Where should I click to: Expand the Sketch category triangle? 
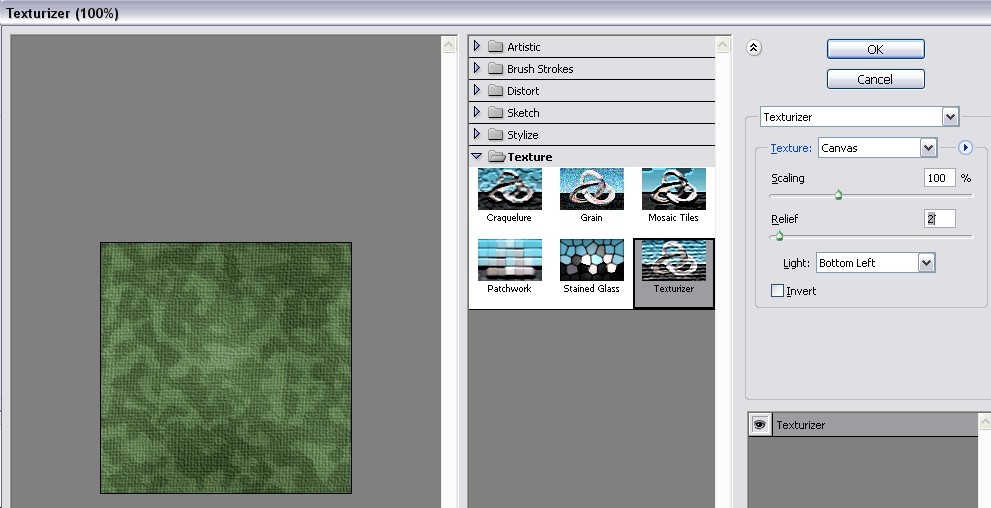pos(477,112)
